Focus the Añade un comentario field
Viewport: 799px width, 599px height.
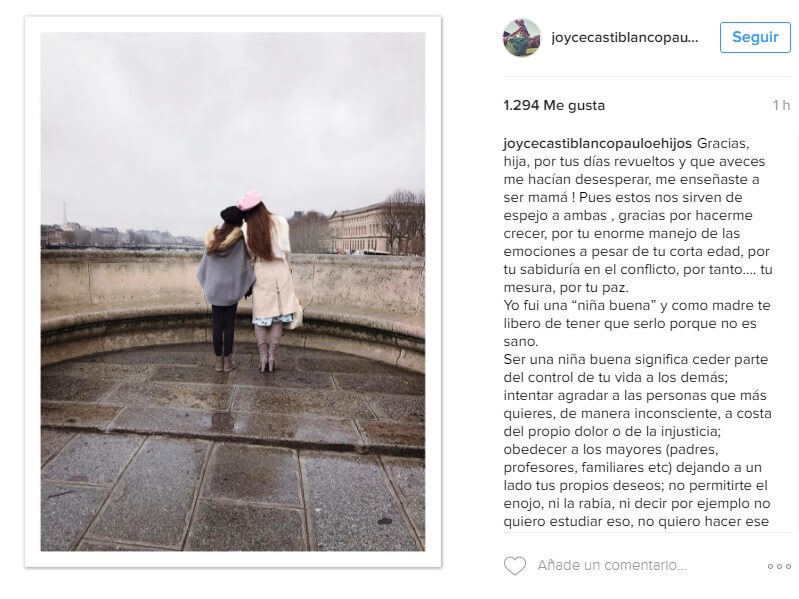tap(612, 565)
